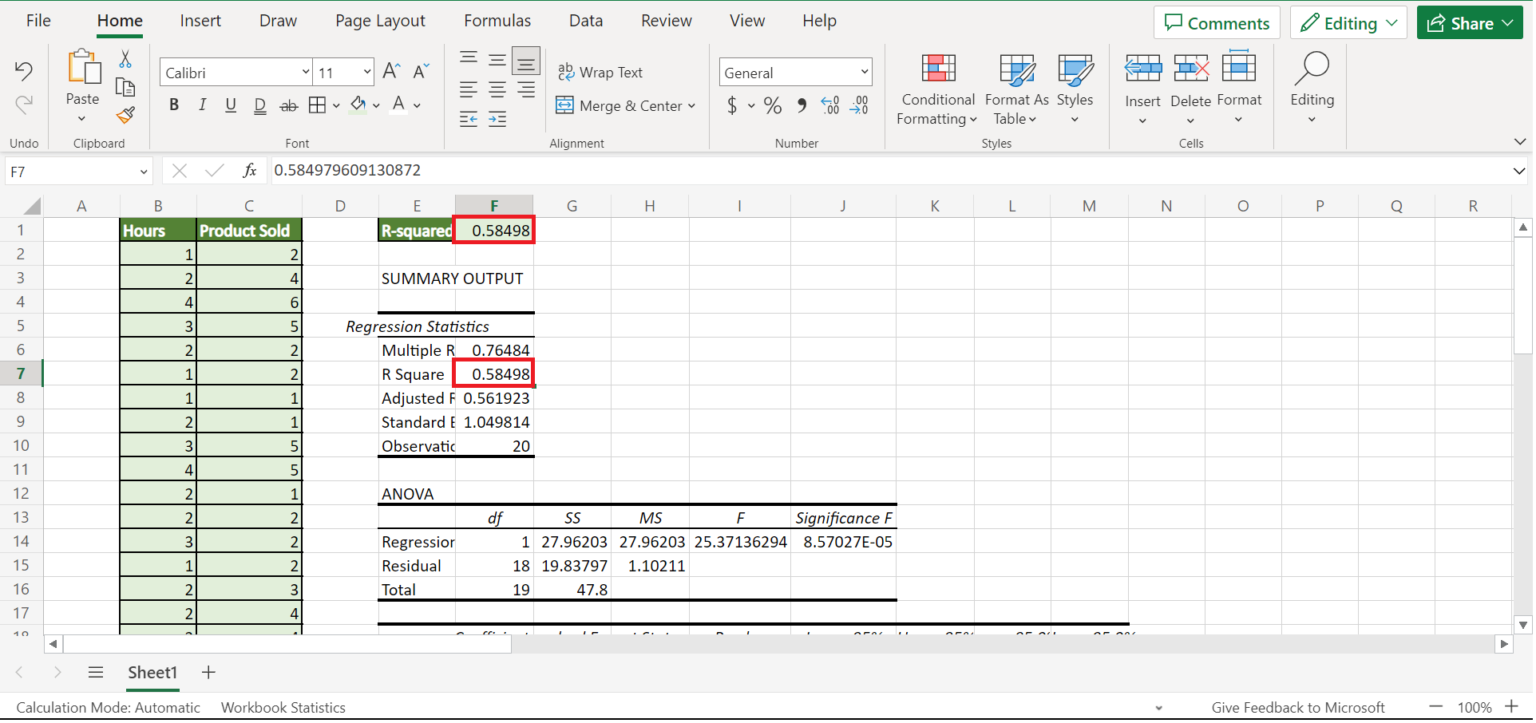Switch to the Formulas ribbon tab
Screen dimensions: 1536x723
click(497, 20)
